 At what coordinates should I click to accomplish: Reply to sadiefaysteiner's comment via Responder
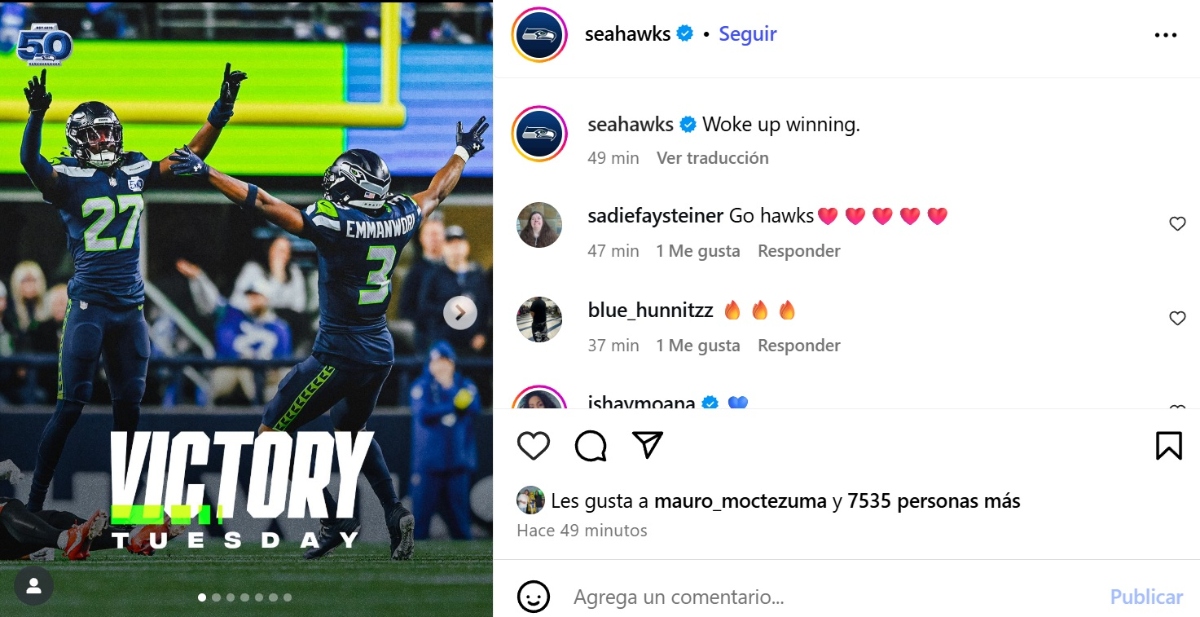coord(799,251)
